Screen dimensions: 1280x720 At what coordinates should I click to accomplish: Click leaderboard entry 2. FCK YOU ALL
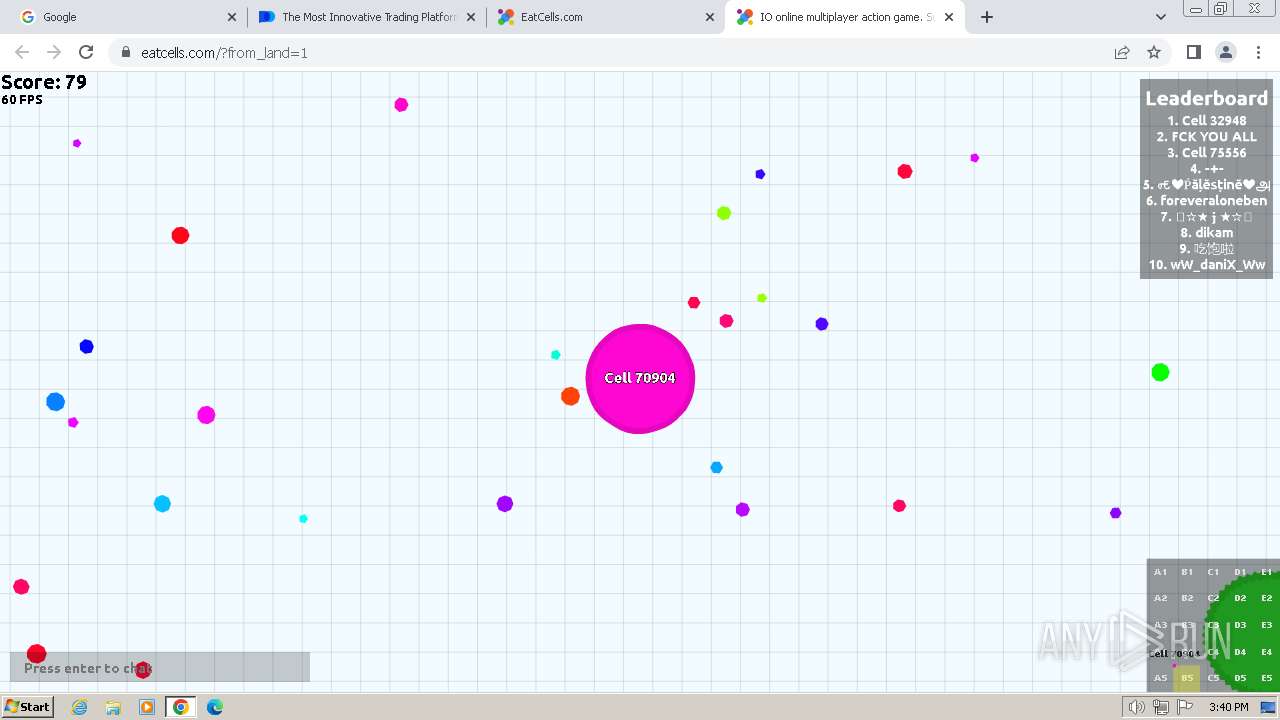point(1206,137)
